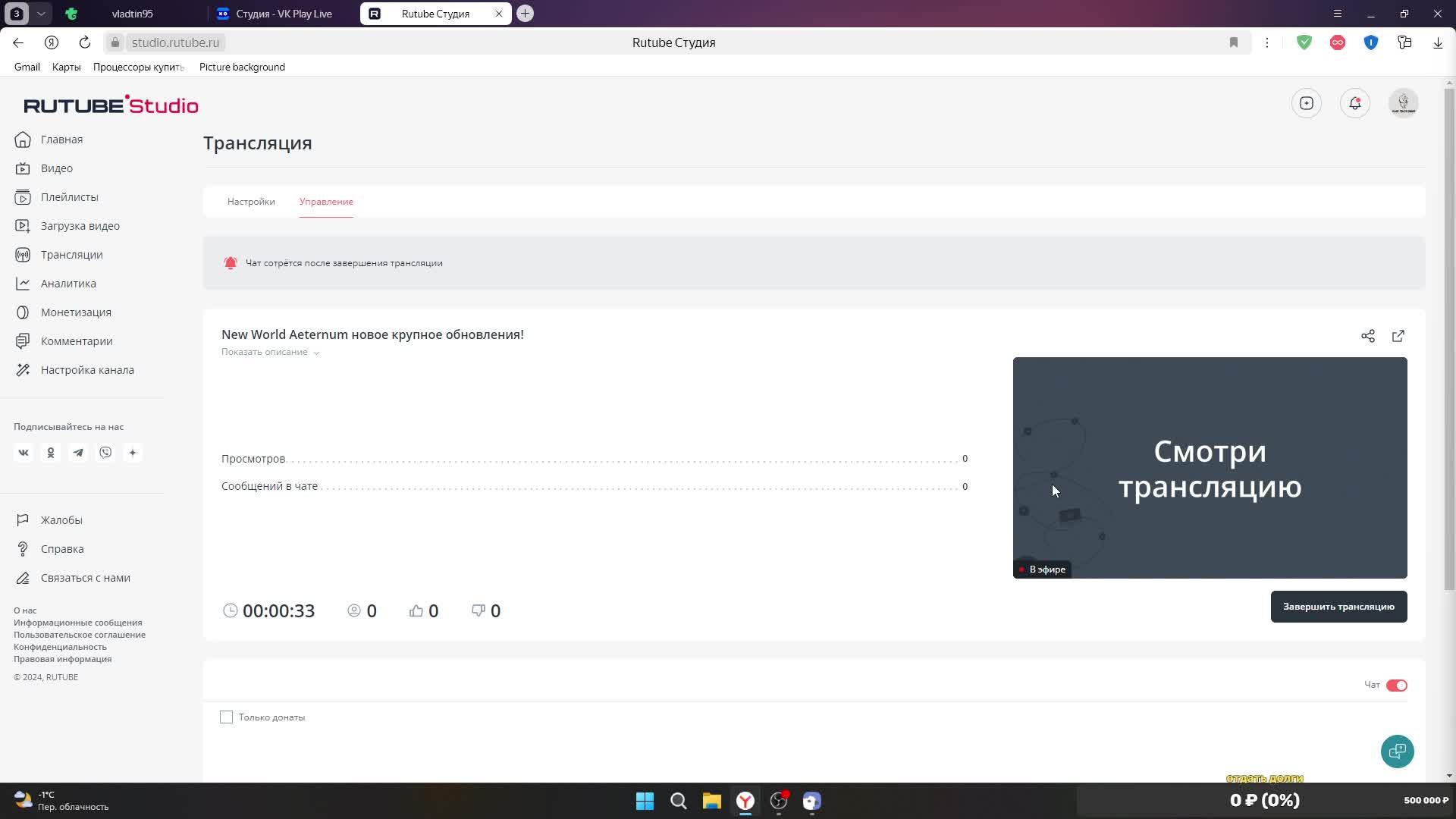Open the notifications bell
The width and height of the screenshot is (1456, 819).
tap(1355, 103)
